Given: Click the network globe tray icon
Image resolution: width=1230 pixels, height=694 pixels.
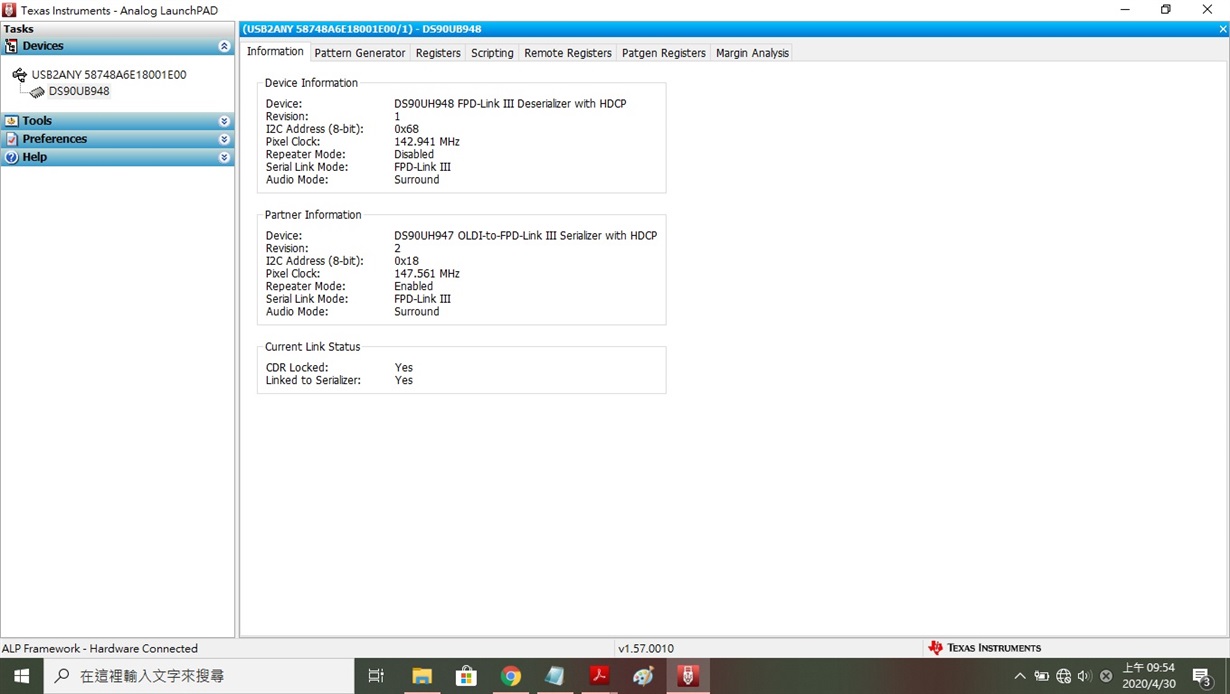Looking at the screenshot, I should [x=1063, y=677].
